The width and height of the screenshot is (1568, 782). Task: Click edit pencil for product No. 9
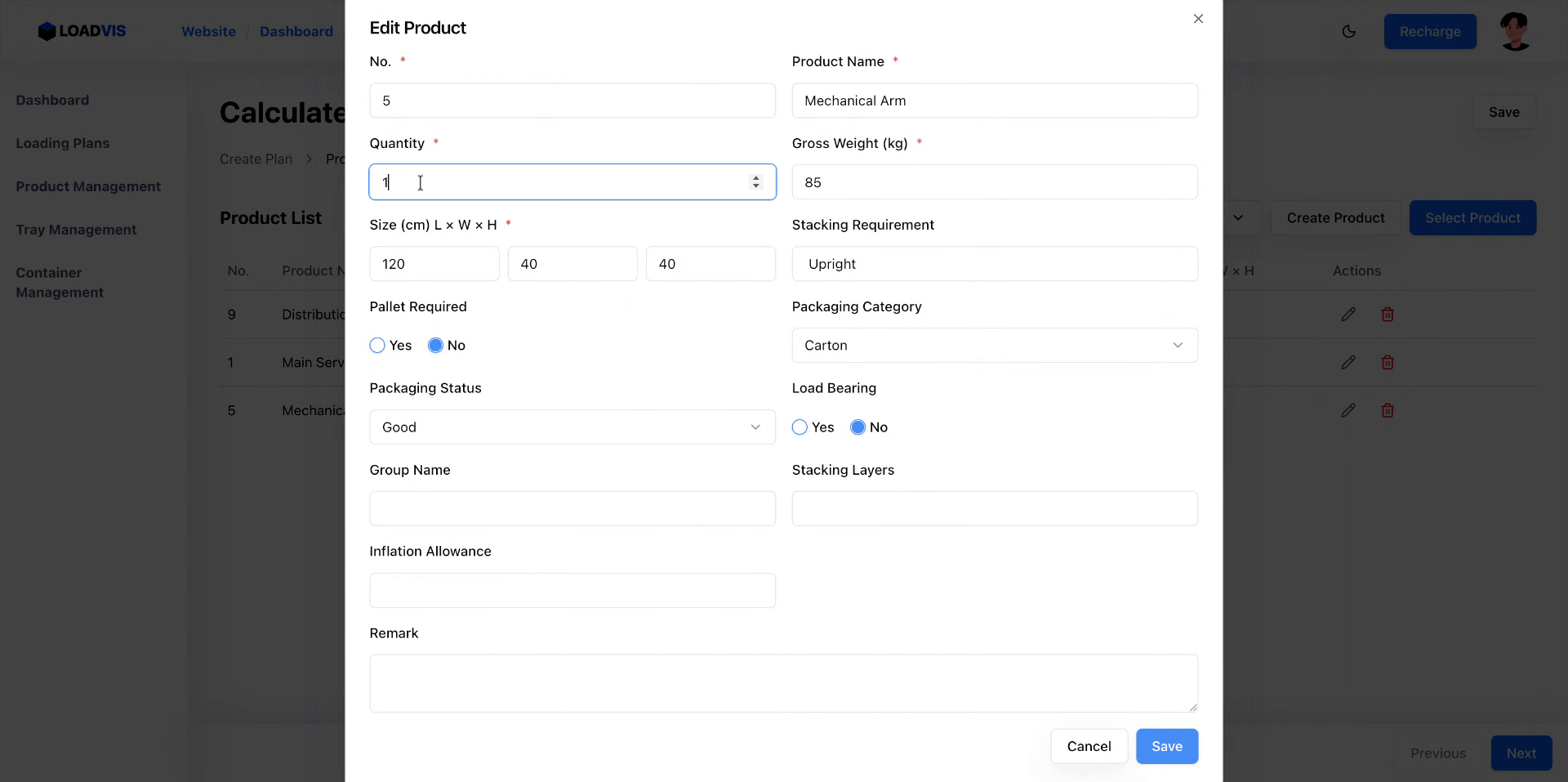(1348, 315)
